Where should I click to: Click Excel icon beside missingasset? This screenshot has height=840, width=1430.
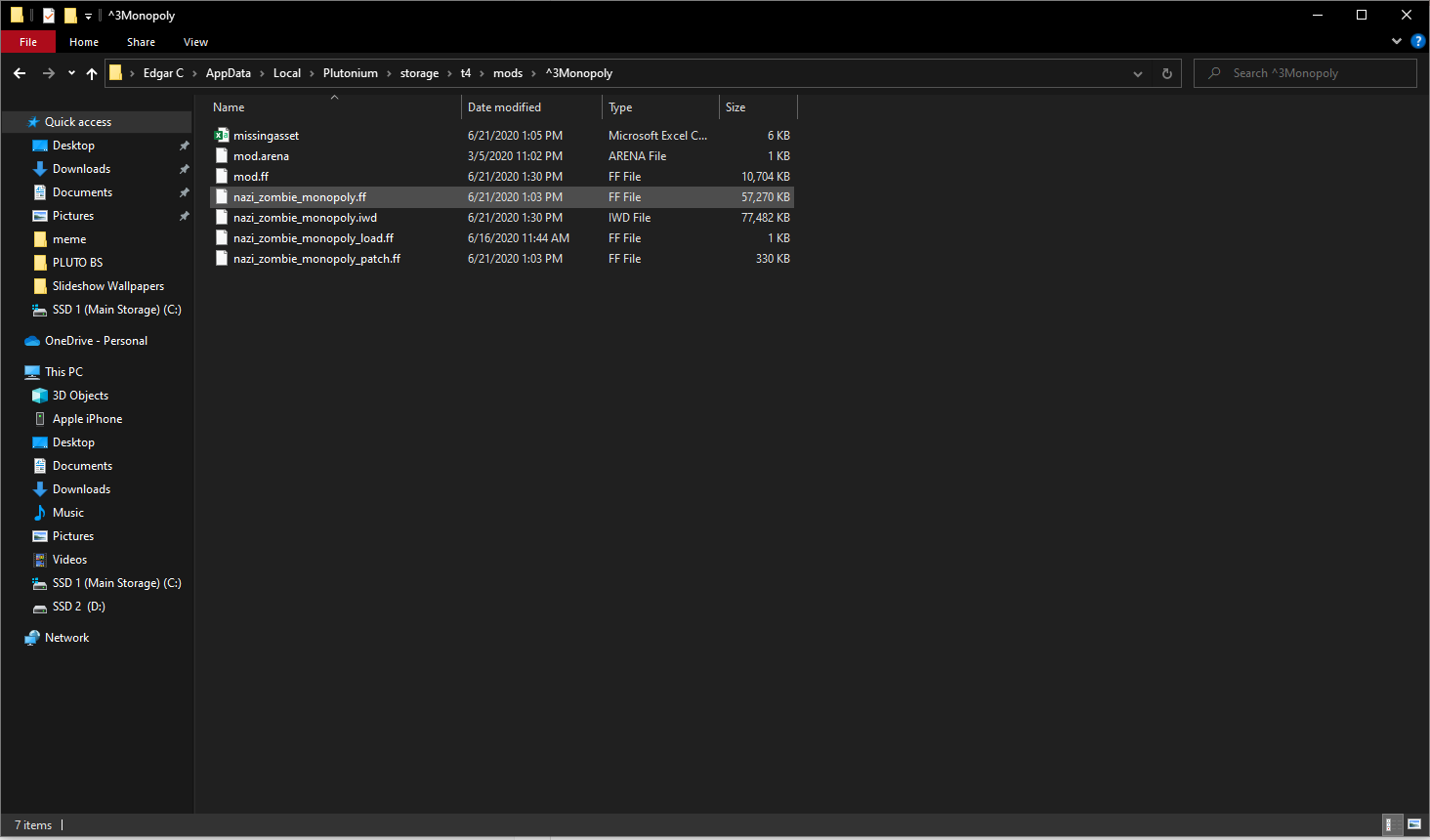(x=222, y=136)
